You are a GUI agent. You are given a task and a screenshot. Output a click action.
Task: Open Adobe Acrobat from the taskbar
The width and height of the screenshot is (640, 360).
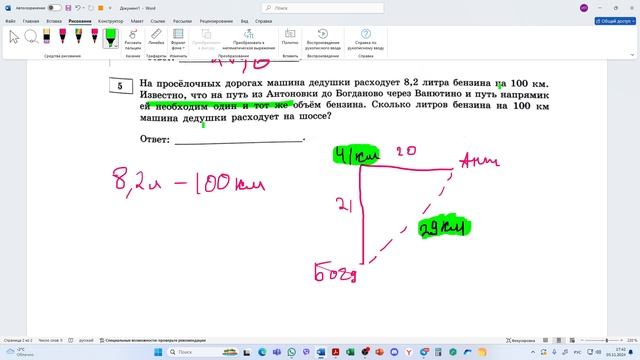coord(336,352)
